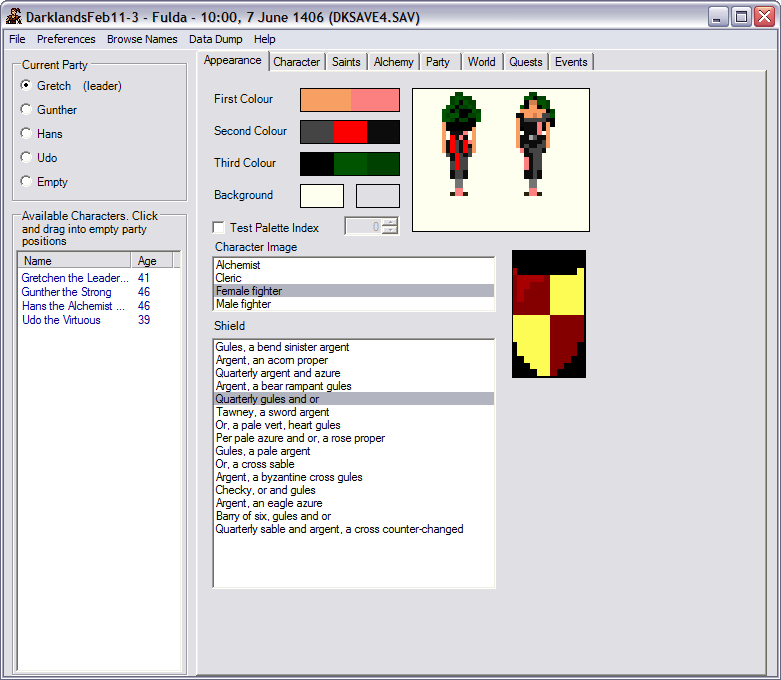Pick the pink First Colour swatch
The width and height of the screenshot is (781, 680).
coord(375,100)
